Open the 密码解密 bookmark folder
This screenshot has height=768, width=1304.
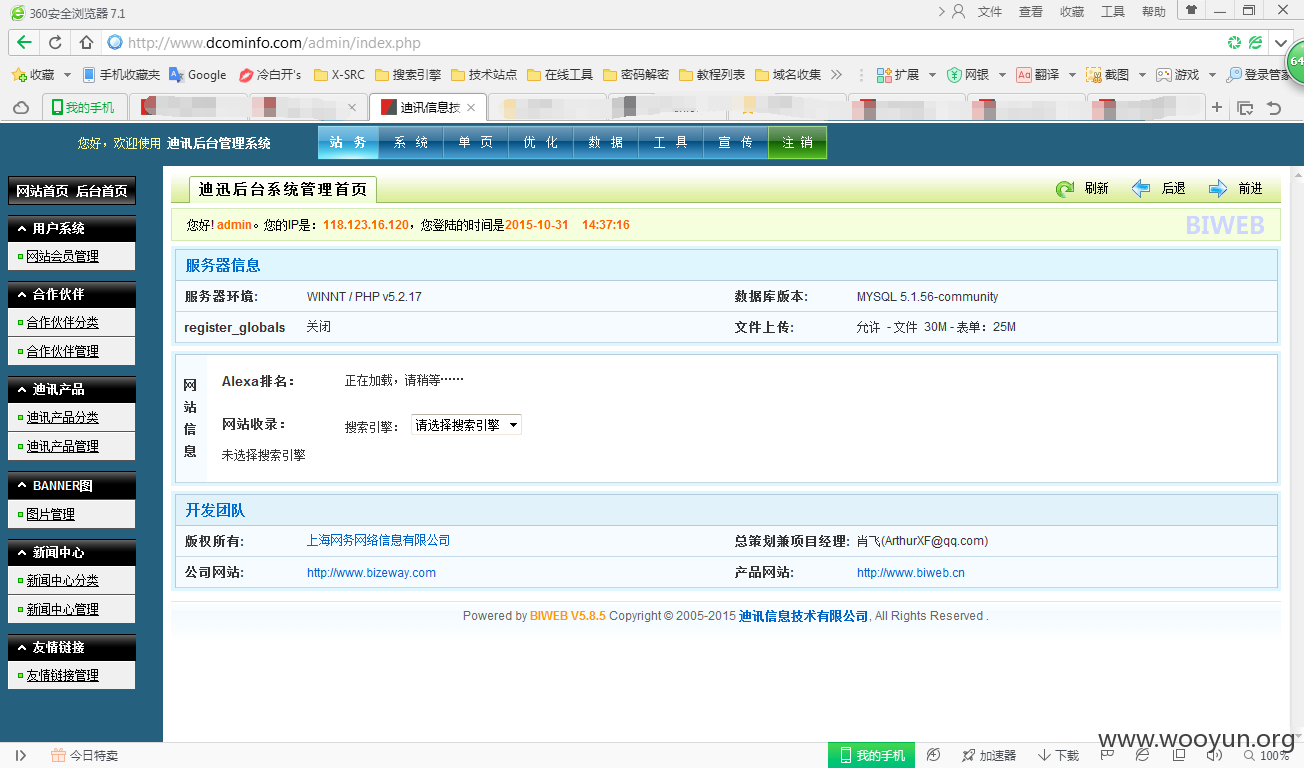click(636, 75)
